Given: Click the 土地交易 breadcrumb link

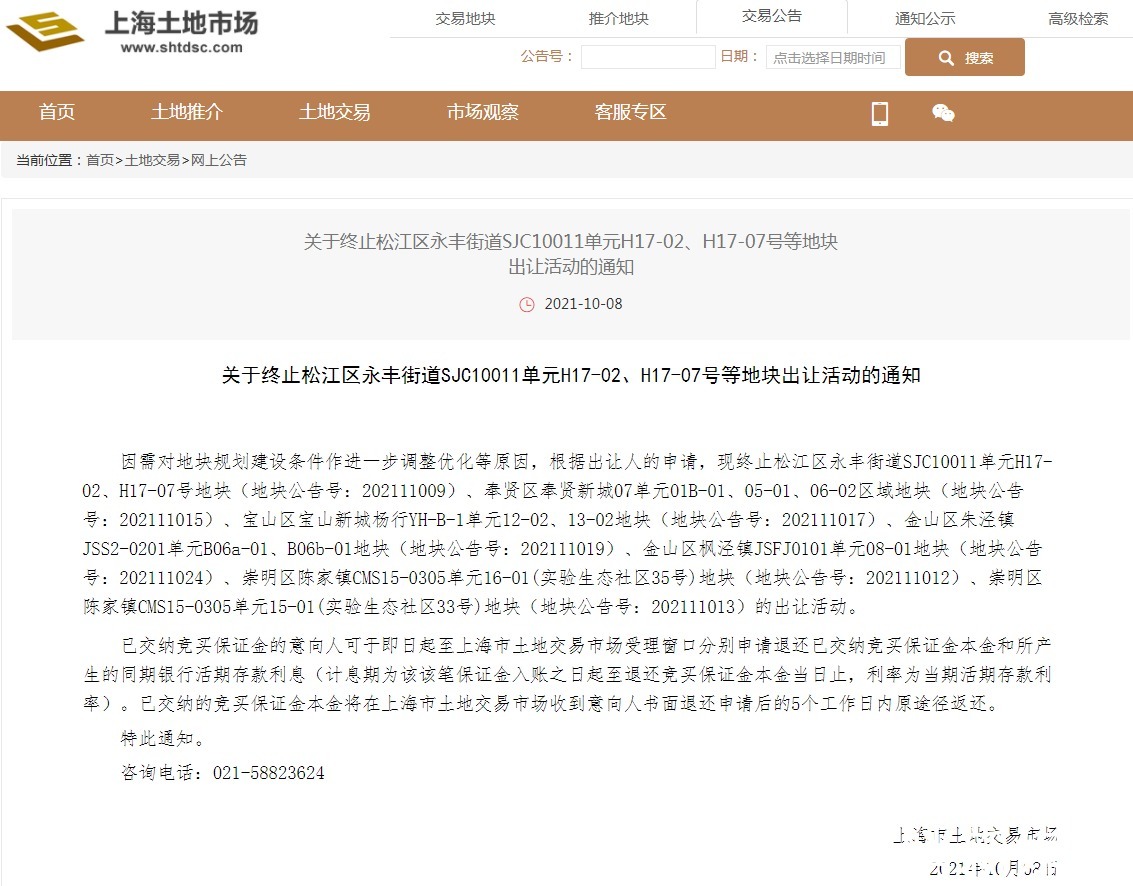Looking at the screenshot, I should click(152, 160).
